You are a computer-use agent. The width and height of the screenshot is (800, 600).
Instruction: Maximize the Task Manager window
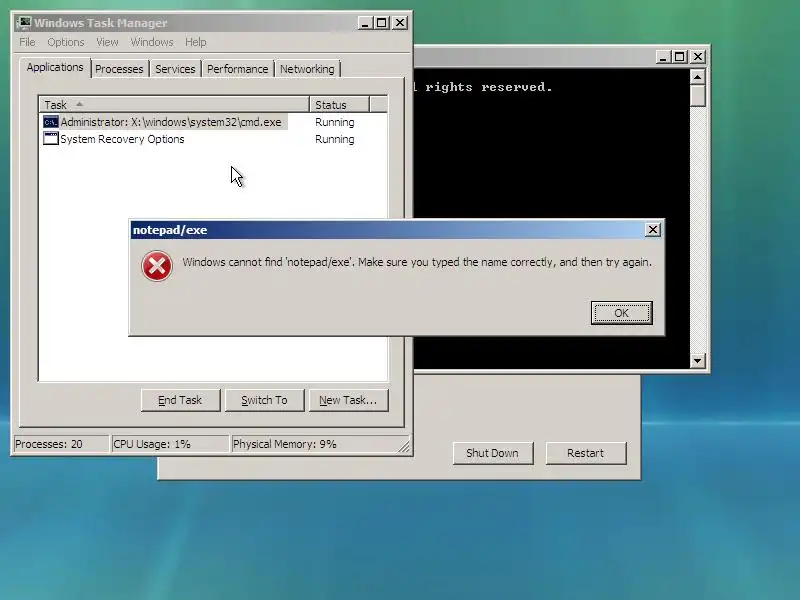coord(382,23)
